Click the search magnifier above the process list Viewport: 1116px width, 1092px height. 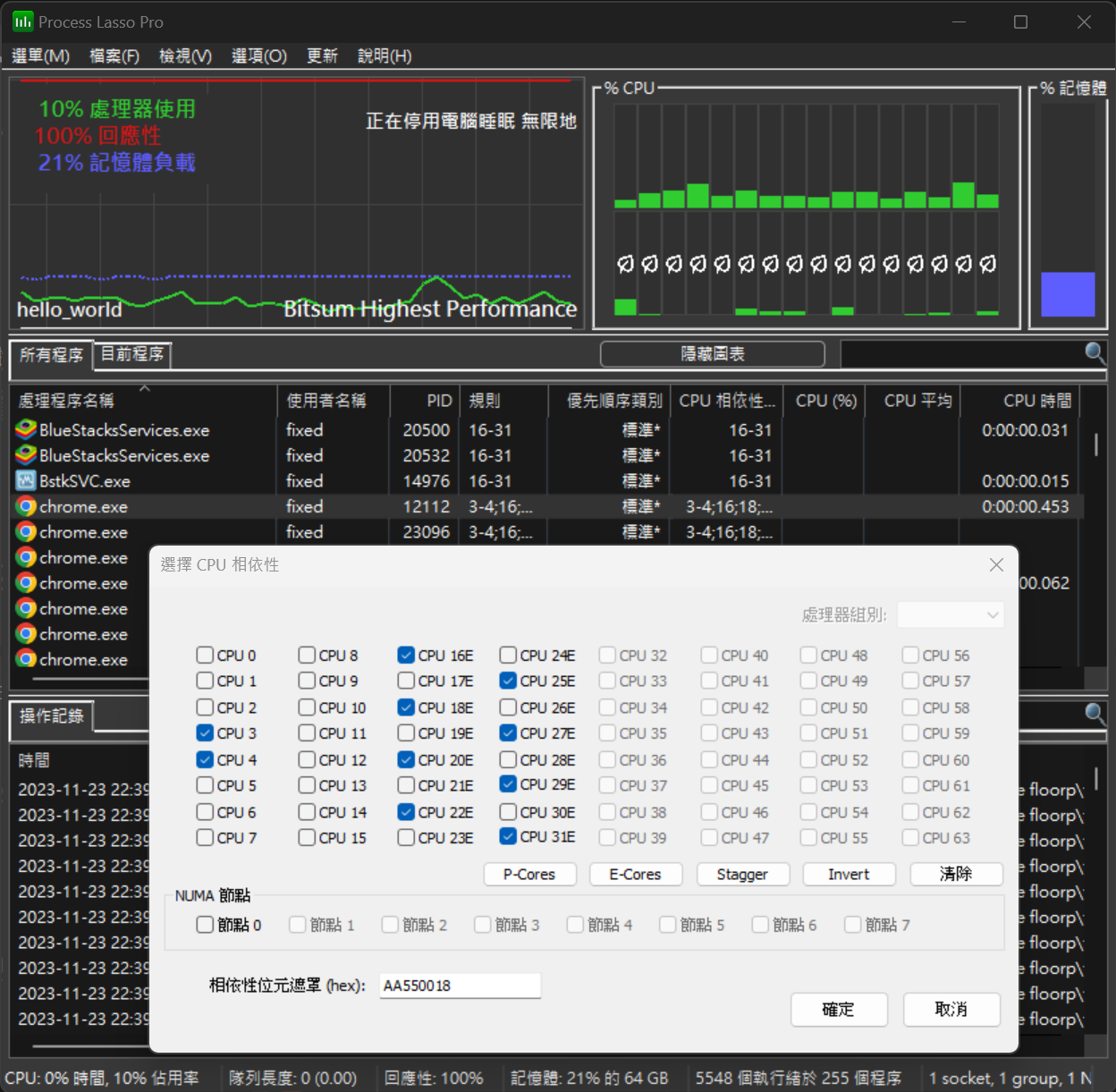(1095, 354)
